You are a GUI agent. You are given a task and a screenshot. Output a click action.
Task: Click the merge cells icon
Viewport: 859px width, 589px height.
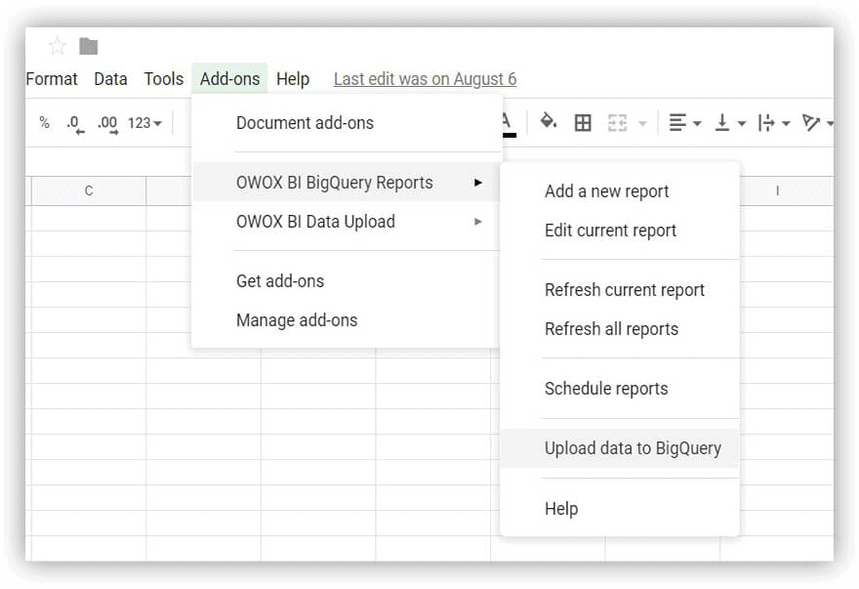pyautogui.click(x=618, y=123)
